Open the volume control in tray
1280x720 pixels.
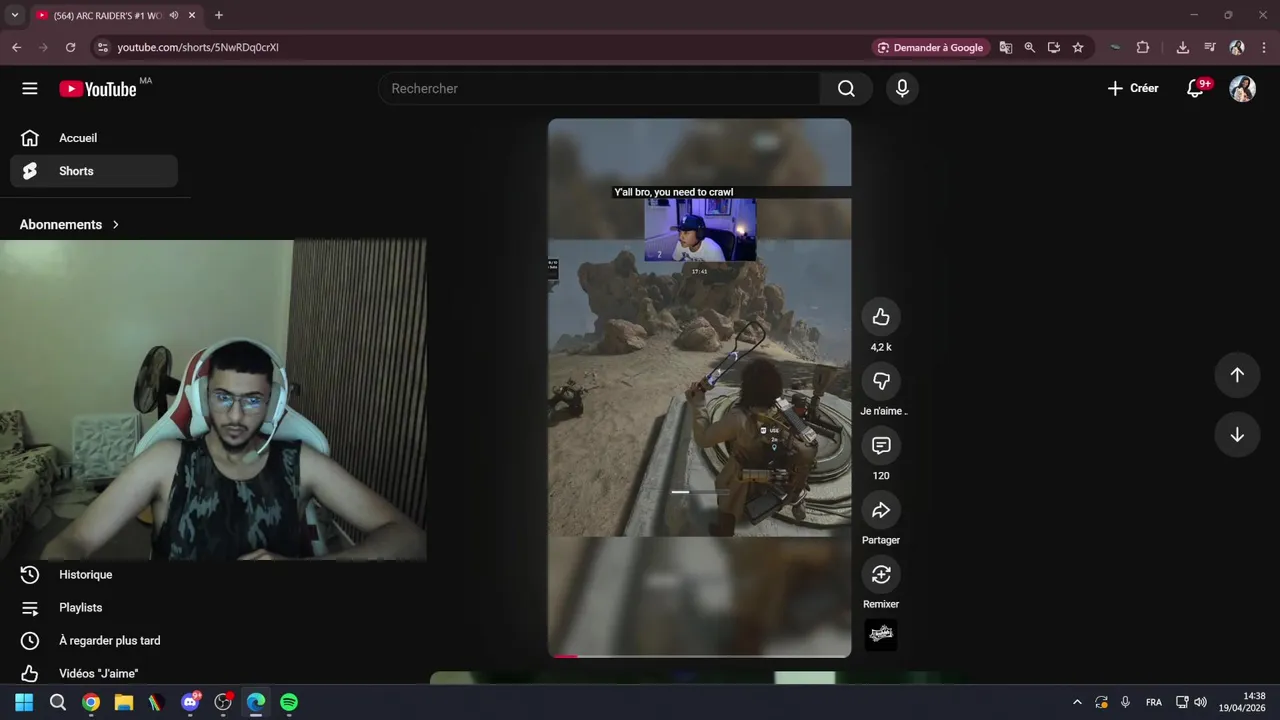1200,702
